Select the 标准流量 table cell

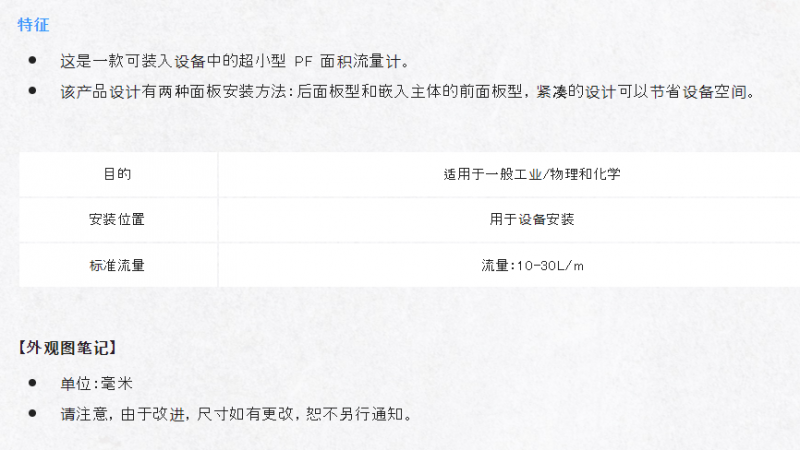coord(118,265)
